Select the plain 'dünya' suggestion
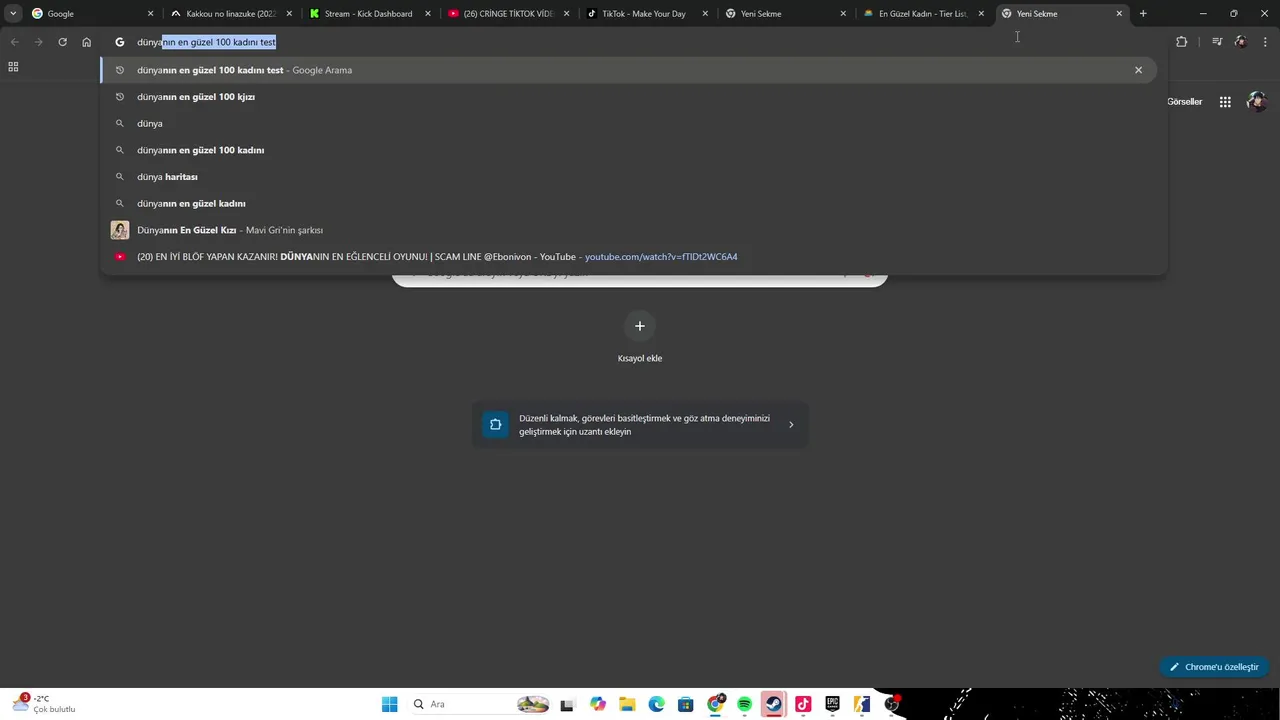This screenshot has height=720, width=1280. pyautogui.click(x=628, y=123)
